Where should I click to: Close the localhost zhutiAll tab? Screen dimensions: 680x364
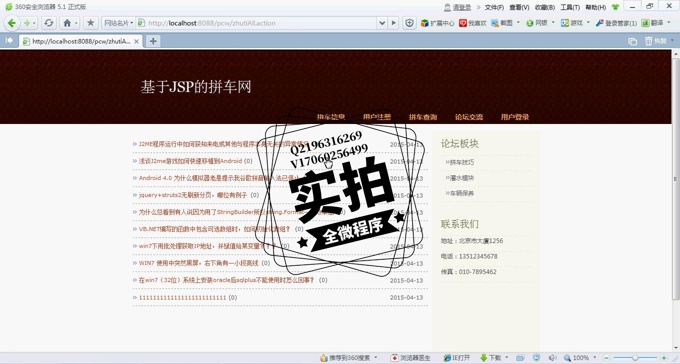136,41
